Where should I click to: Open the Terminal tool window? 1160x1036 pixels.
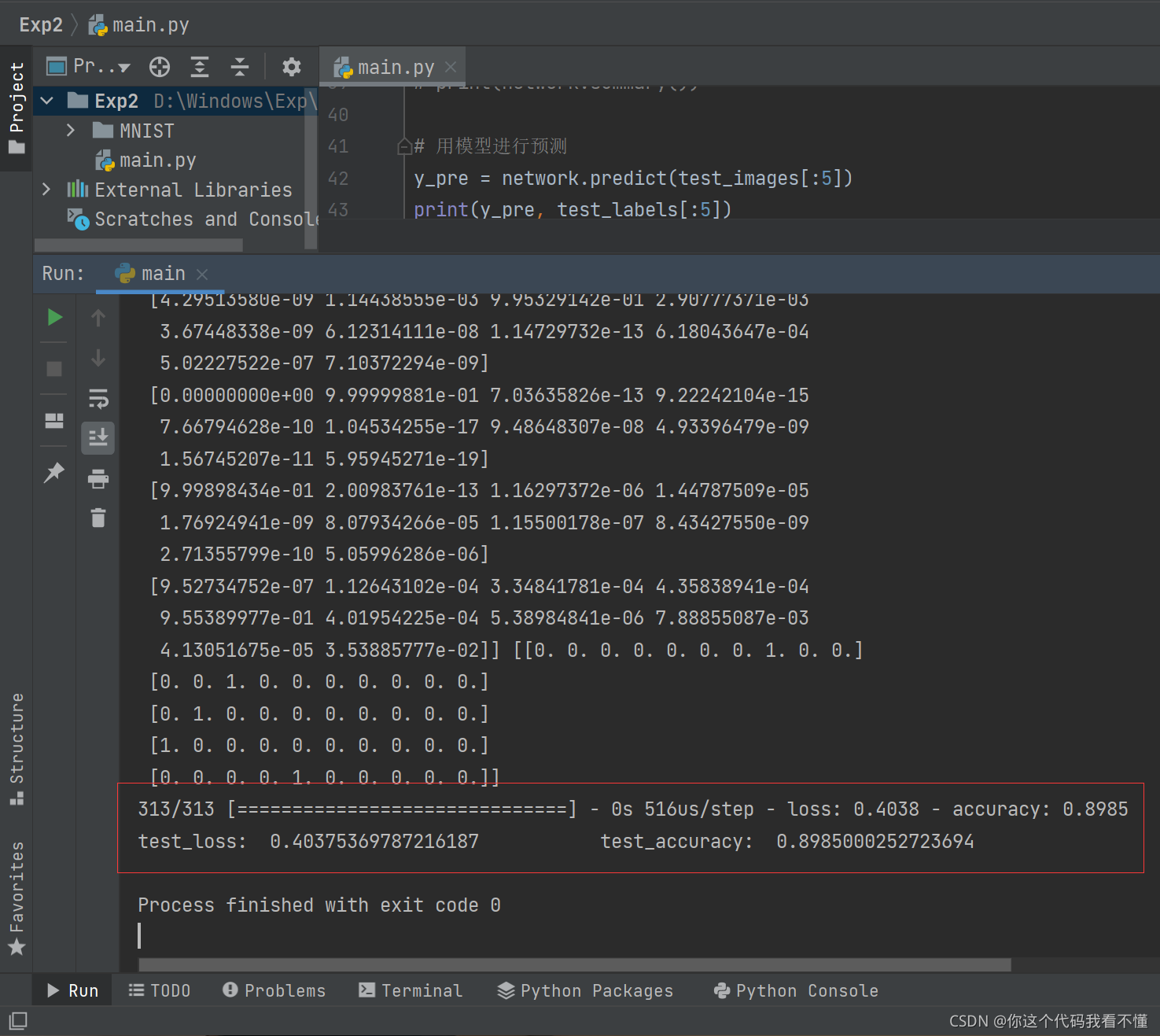pyautogui.click(x=411, y=990)
